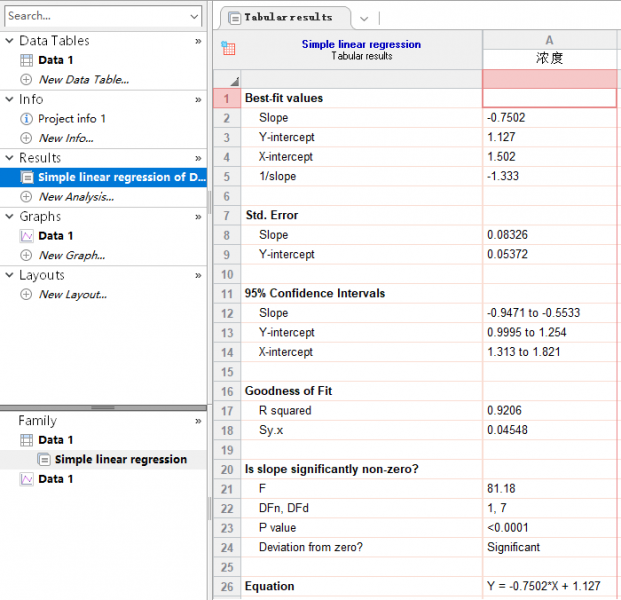Viewport: 621px width, 600px height.
Task: Click the select-all triangle corner of the table
Action: click(235, 82)
